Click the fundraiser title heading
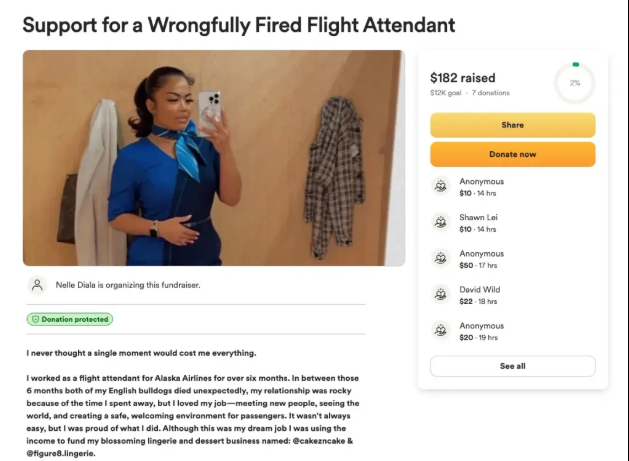The height and width of the screenshot is (461, 629). pos(239,23)
